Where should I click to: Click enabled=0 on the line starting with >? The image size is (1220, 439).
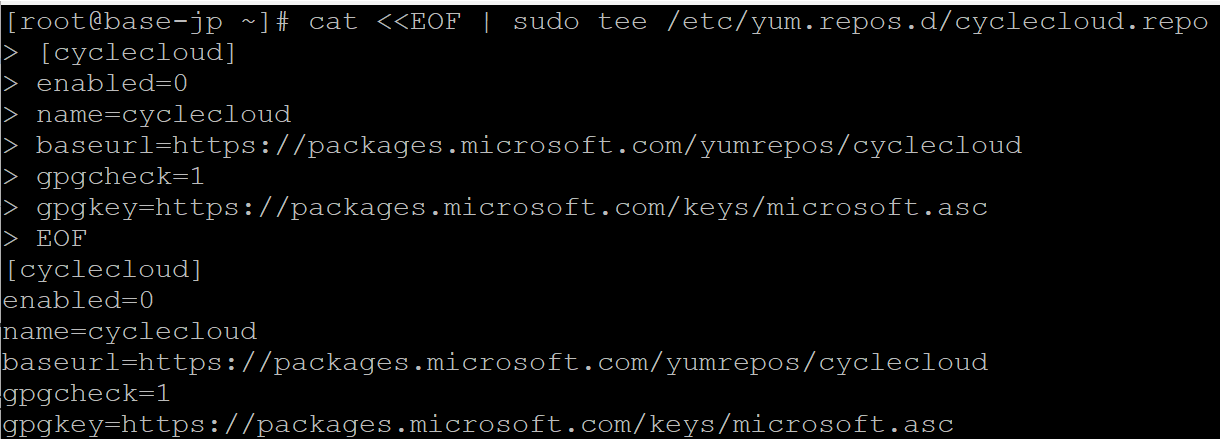coord(112,83)
